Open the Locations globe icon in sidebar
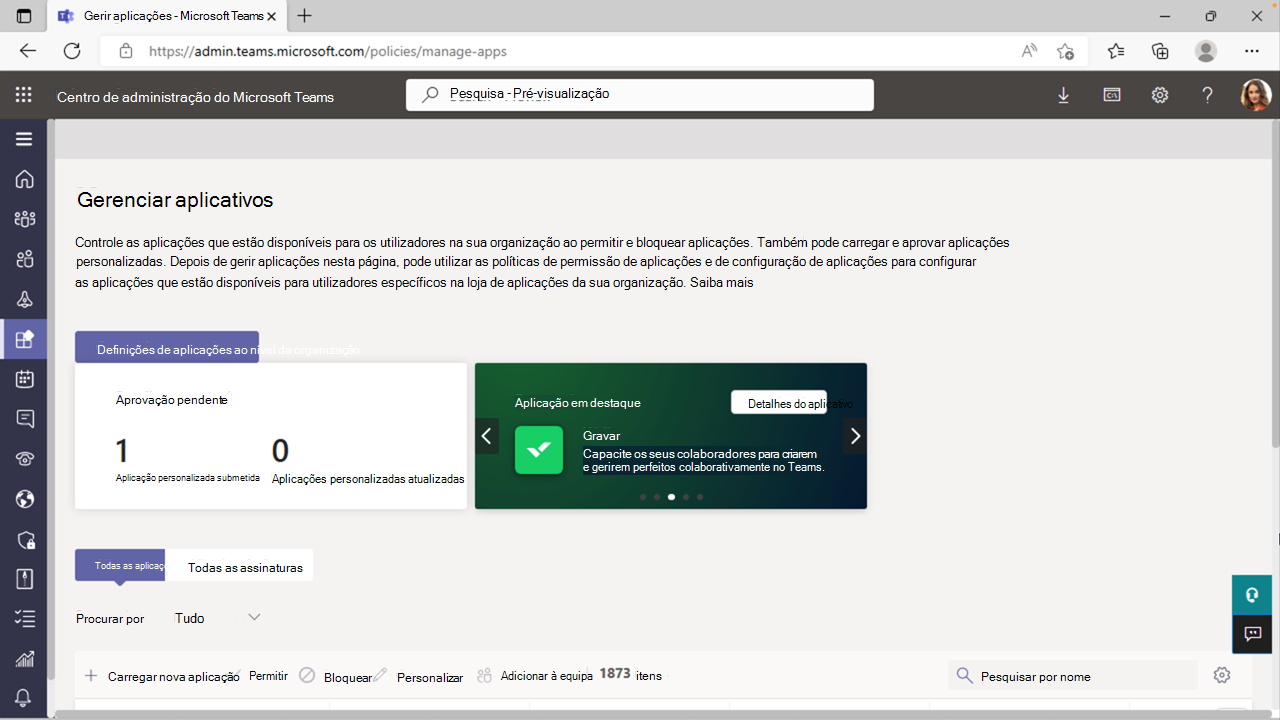 pyautogui.click(x=24, y=499)
